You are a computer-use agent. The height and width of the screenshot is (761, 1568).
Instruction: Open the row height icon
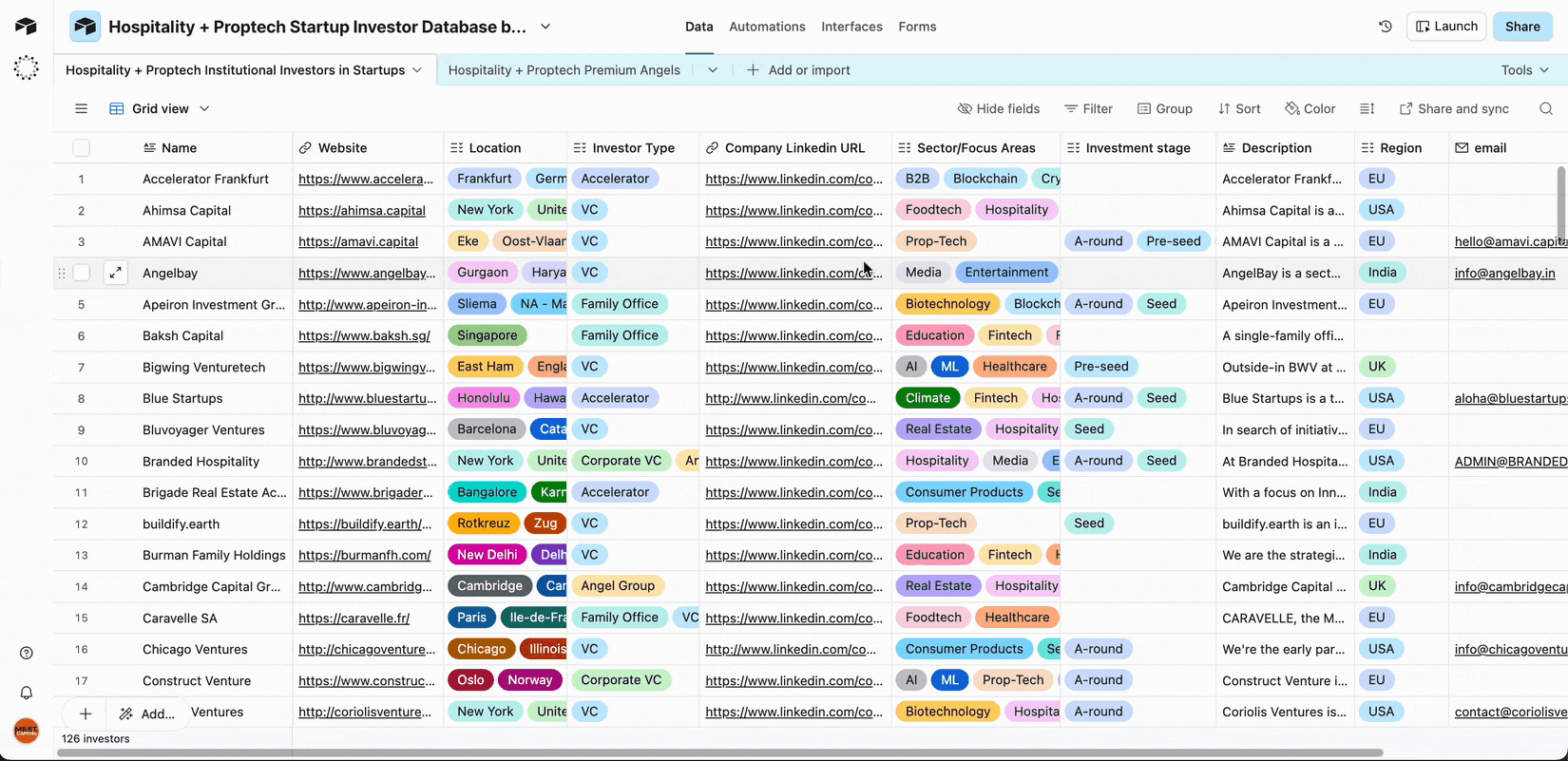[1367, 109]
